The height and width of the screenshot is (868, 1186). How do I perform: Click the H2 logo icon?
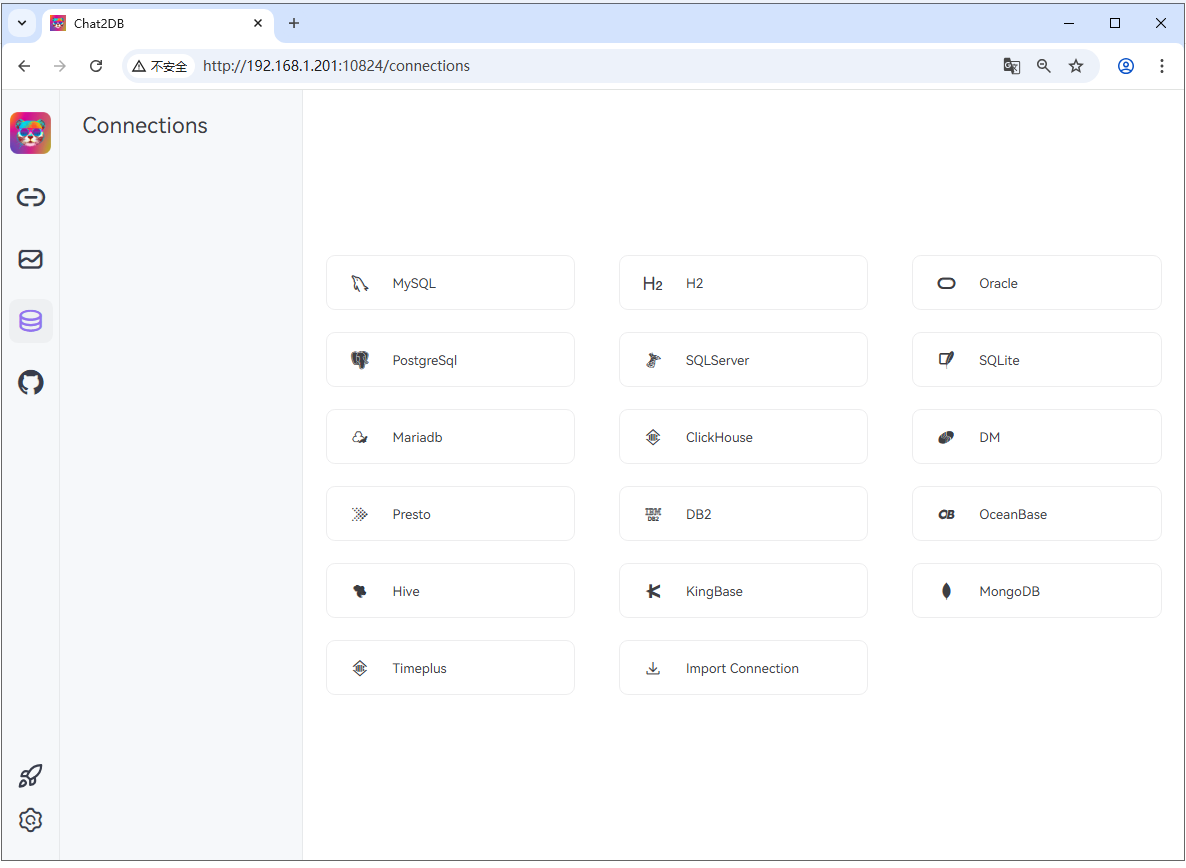coord(653,284)
